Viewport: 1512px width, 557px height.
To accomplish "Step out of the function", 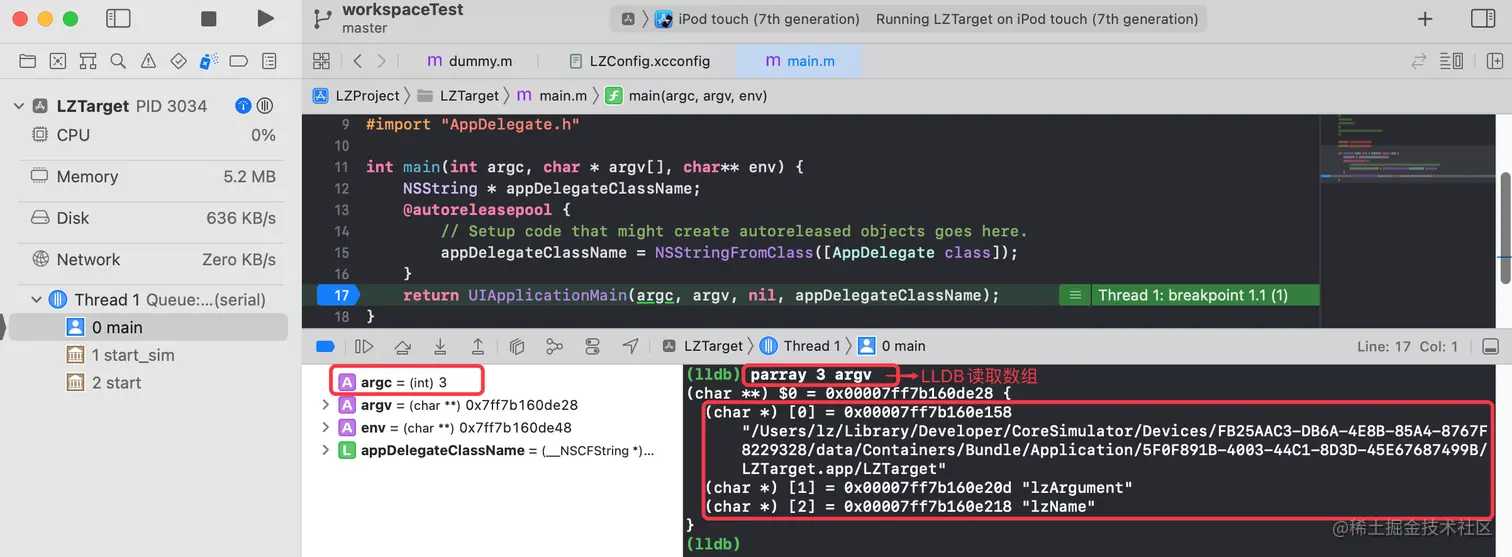I will tap(478, 346).
